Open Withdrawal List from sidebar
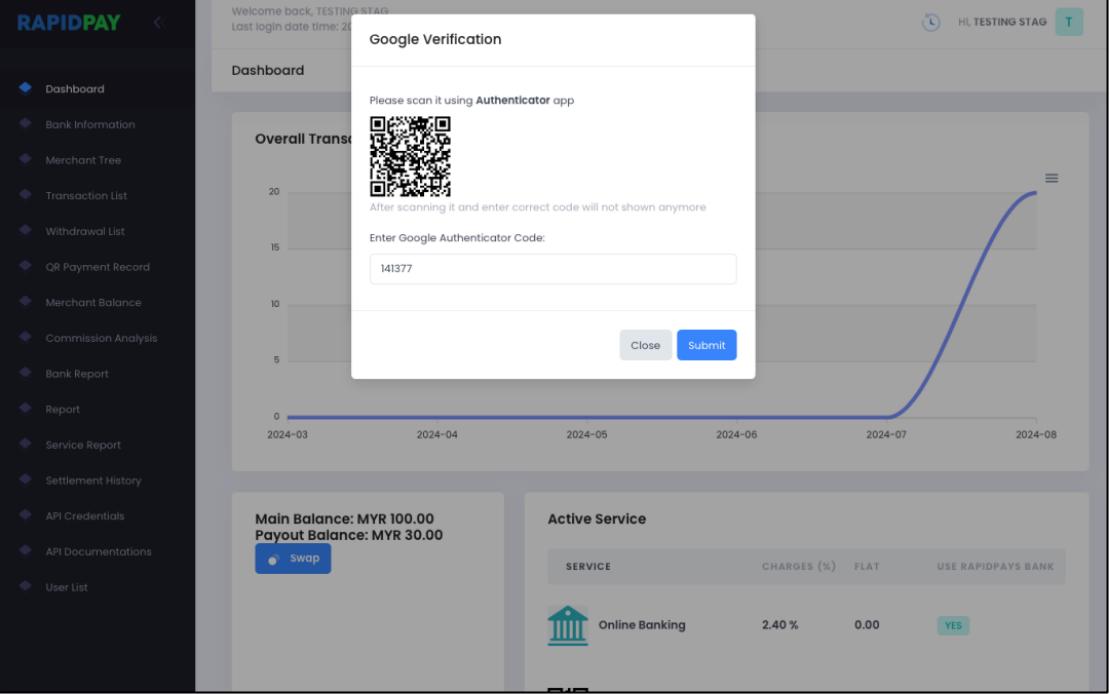This screenshot has width=1110, height=694. [x=83, y=231]
